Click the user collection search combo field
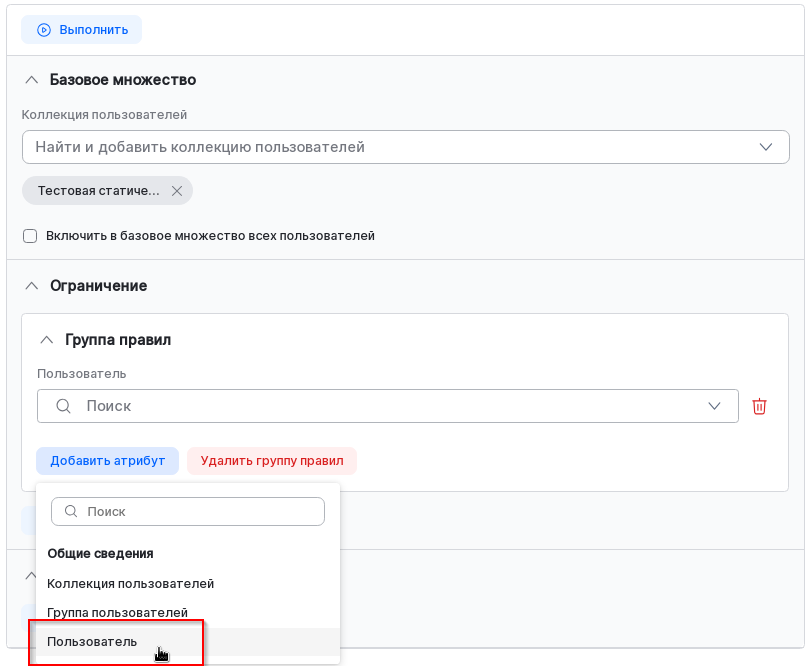This screenshot has width=810, height=666. pos(390,147)
